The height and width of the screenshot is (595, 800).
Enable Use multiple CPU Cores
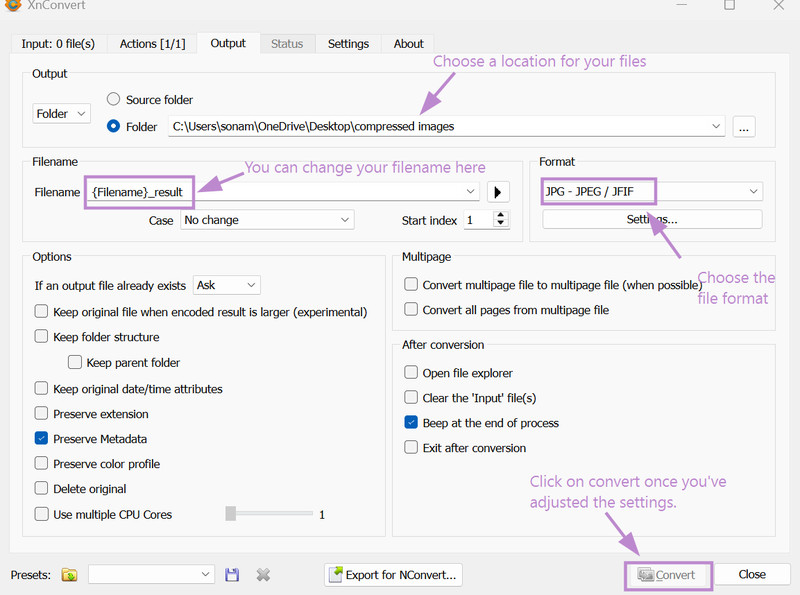point(41,514)
